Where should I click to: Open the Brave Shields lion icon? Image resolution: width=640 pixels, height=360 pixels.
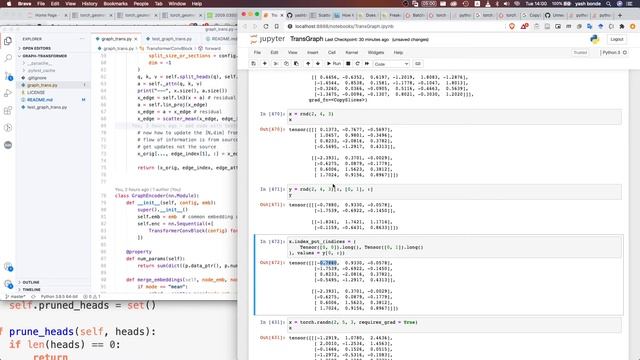[x=512, y=26]
